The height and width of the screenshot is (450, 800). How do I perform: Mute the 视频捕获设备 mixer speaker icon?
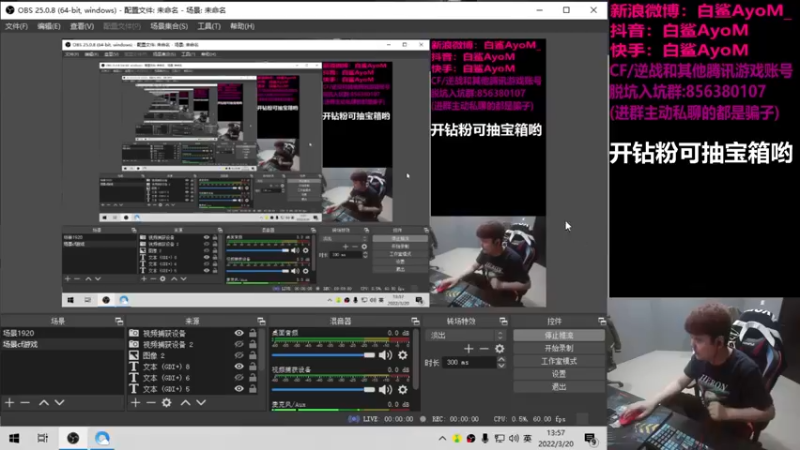coord(385,390)
